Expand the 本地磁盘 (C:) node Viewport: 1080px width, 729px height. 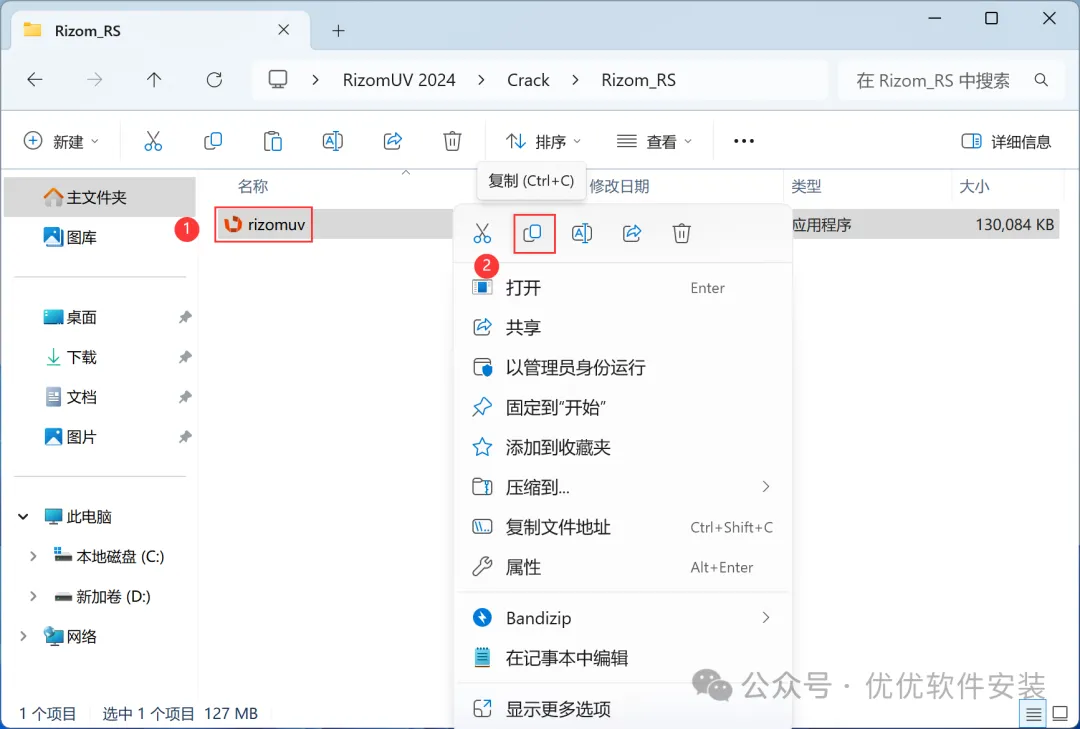32,556
